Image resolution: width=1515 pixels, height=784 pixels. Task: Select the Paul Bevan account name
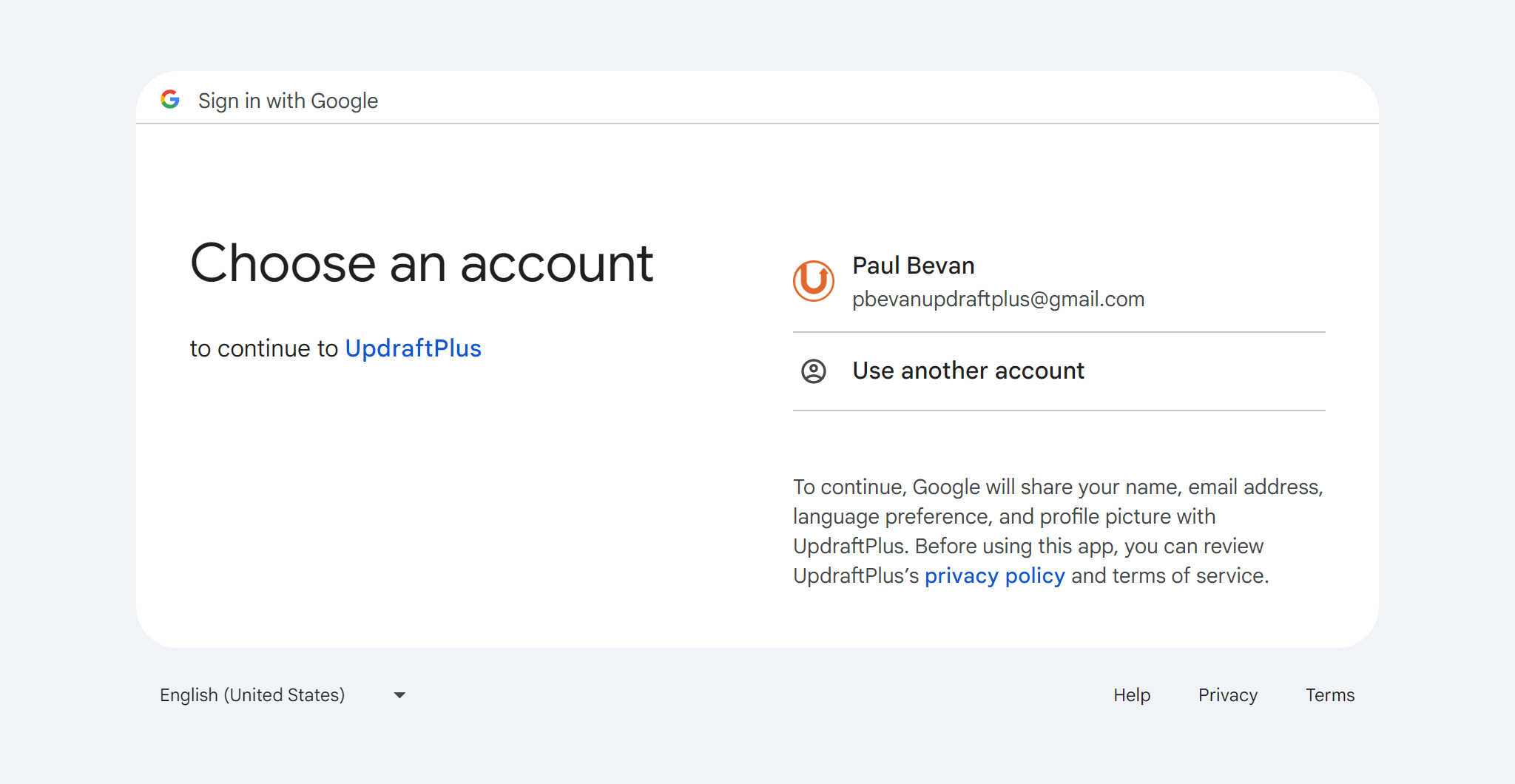pyautogui.click(x=913, y=266)
